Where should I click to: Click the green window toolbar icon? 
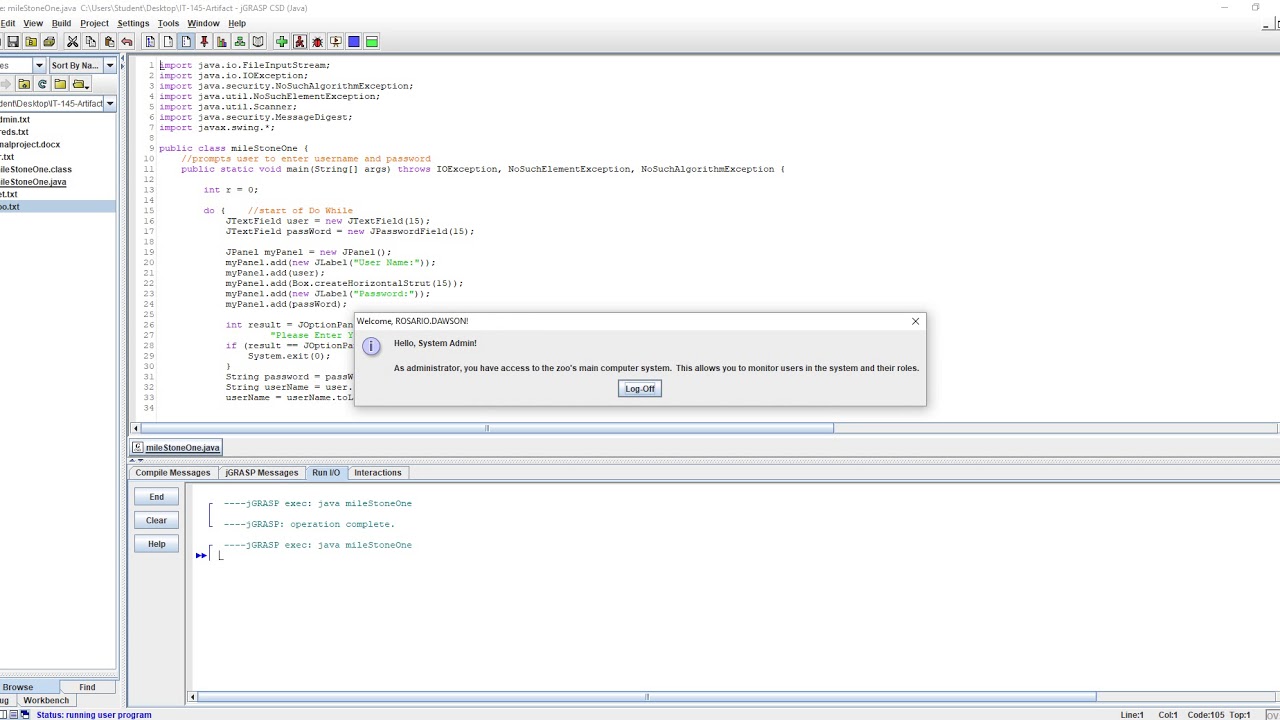[372, 42]
